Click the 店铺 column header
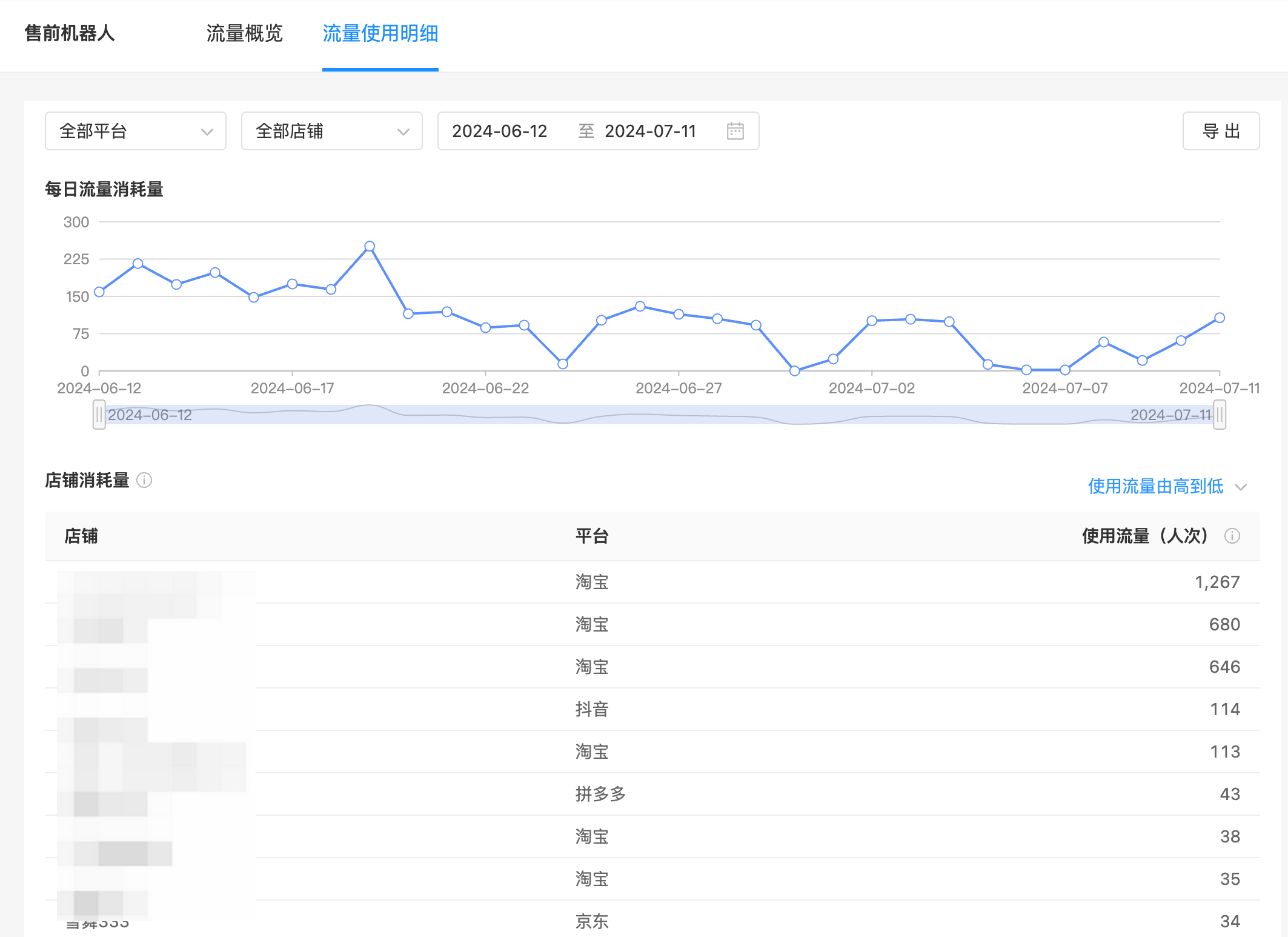Image resolution: width=1288 pixels, height=937 pixels. 81,536
